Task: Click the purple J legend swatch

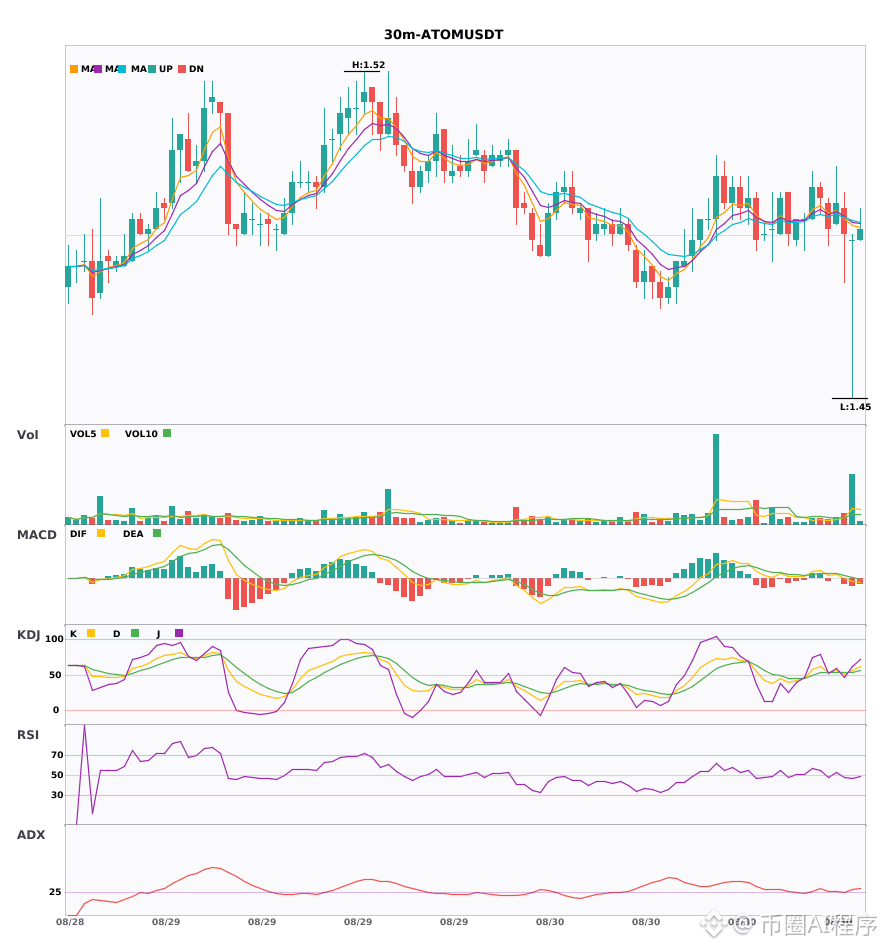Action: coord(179,633)
